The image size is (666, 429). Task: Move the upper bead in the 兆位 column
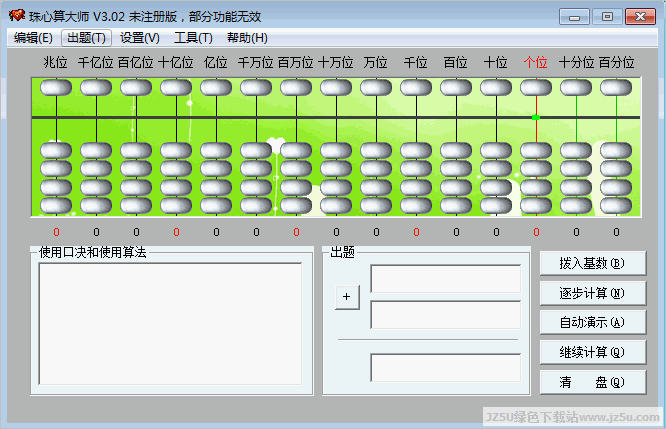point(56,88)
